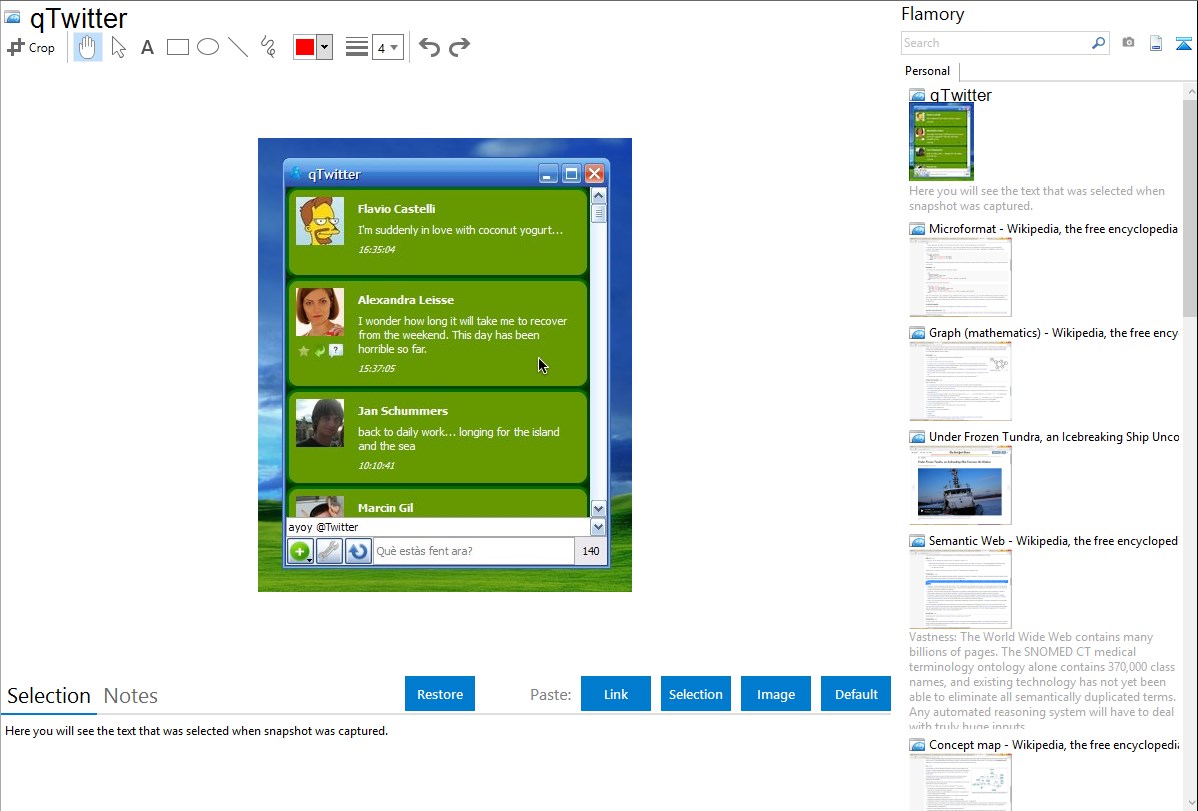Pick the rectangle shape tool
The image size is (1198, 811).
pyautogui.click(x=177, y=47)
